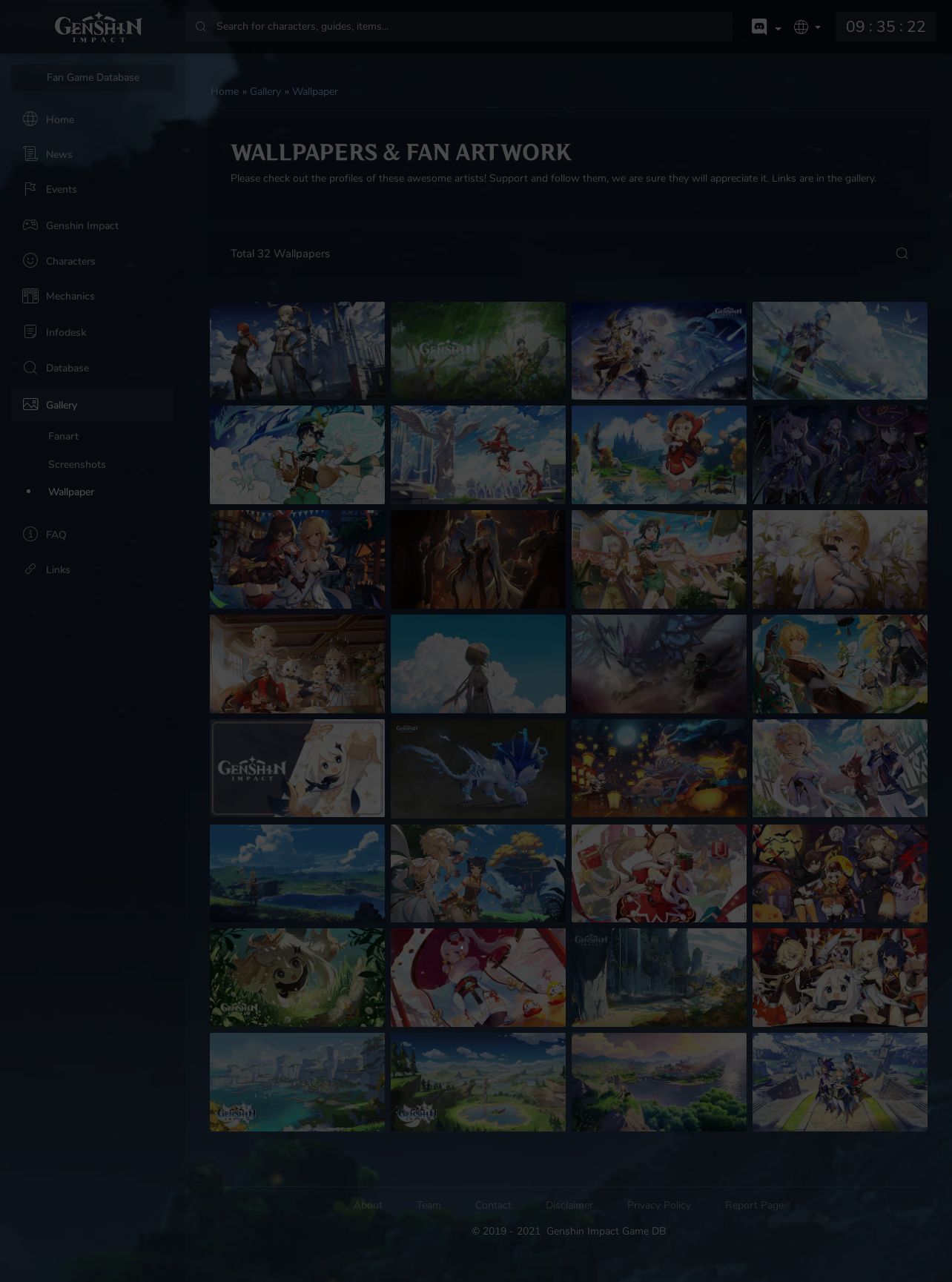Click the Home globe icon in sidebar
The width and height of the screenshot is (952, 1282).
pos(30,119)
